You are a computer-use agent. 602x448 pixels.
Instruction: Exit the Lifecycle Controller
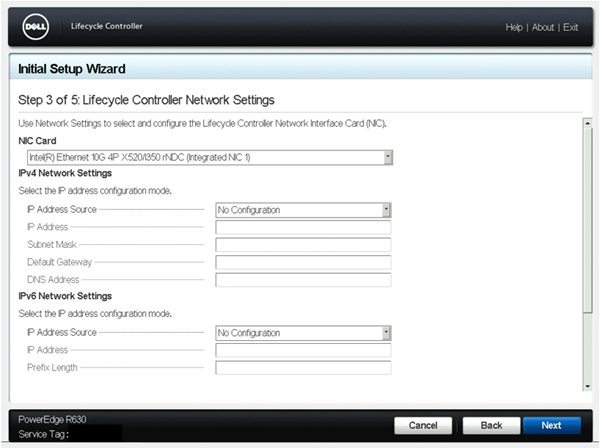[x=570, y=27]
